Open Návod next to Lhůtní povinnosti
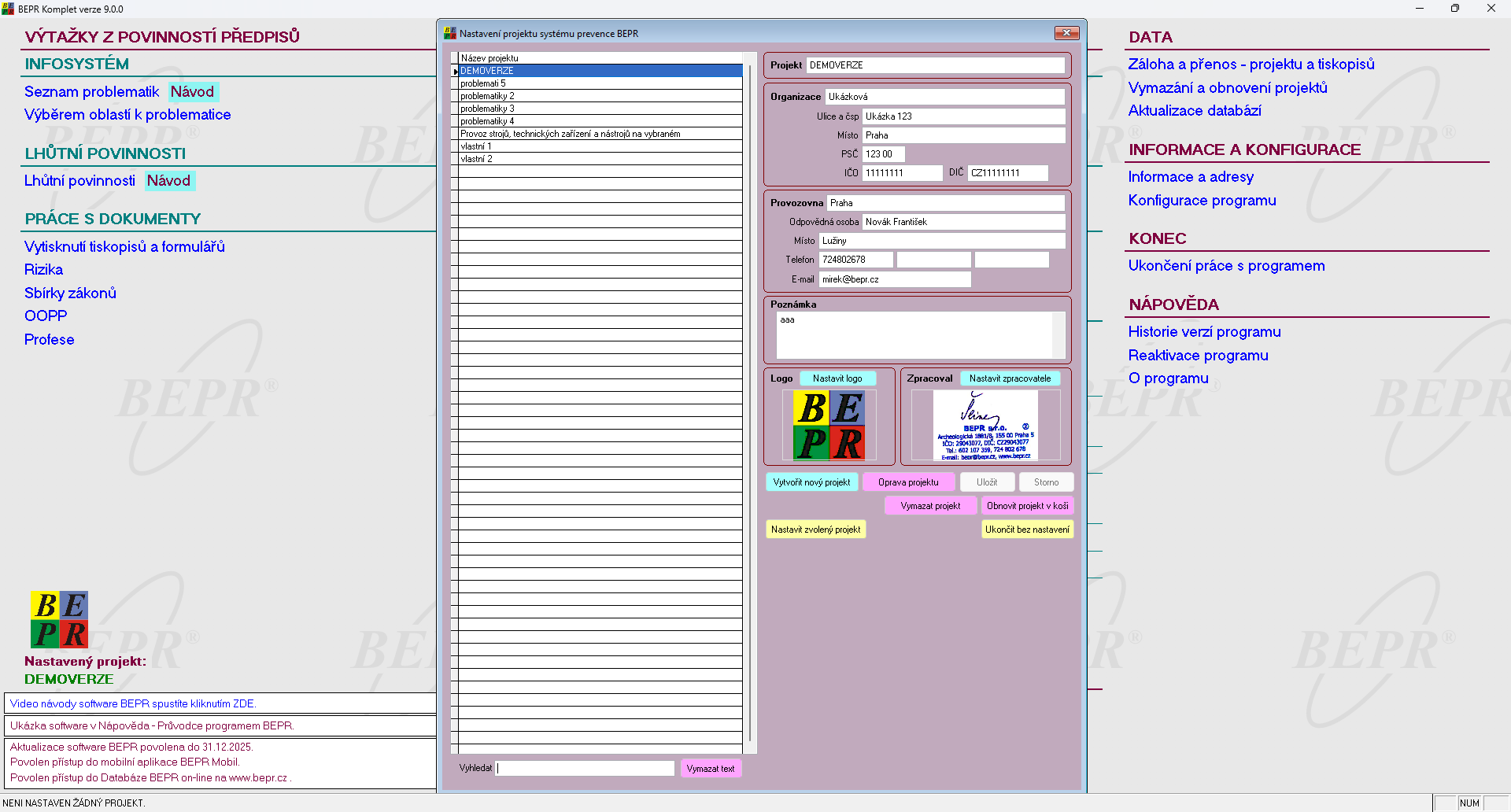 pos(168,181)
